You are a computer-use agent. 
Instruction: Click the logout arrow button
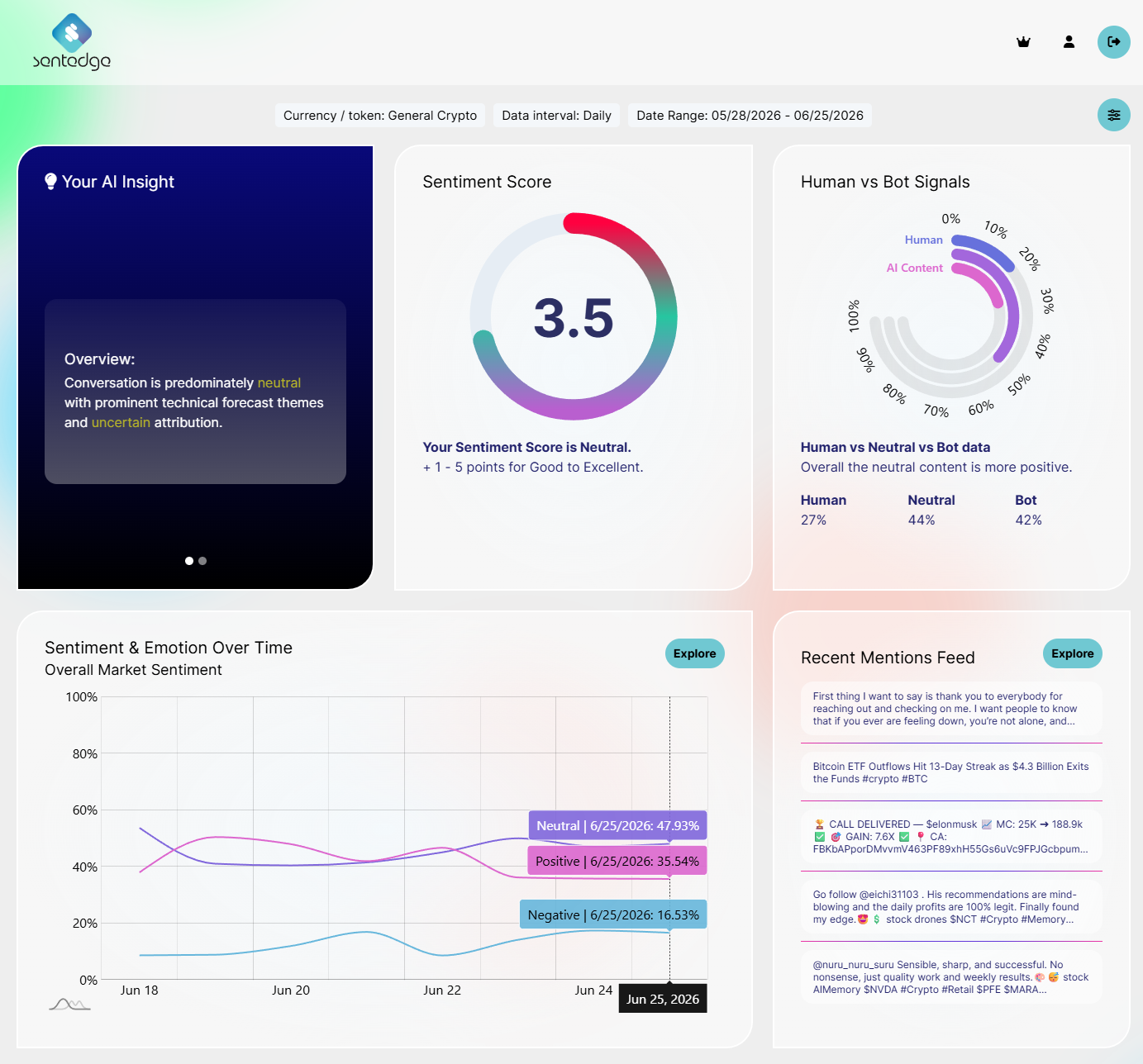(1113, 42)
